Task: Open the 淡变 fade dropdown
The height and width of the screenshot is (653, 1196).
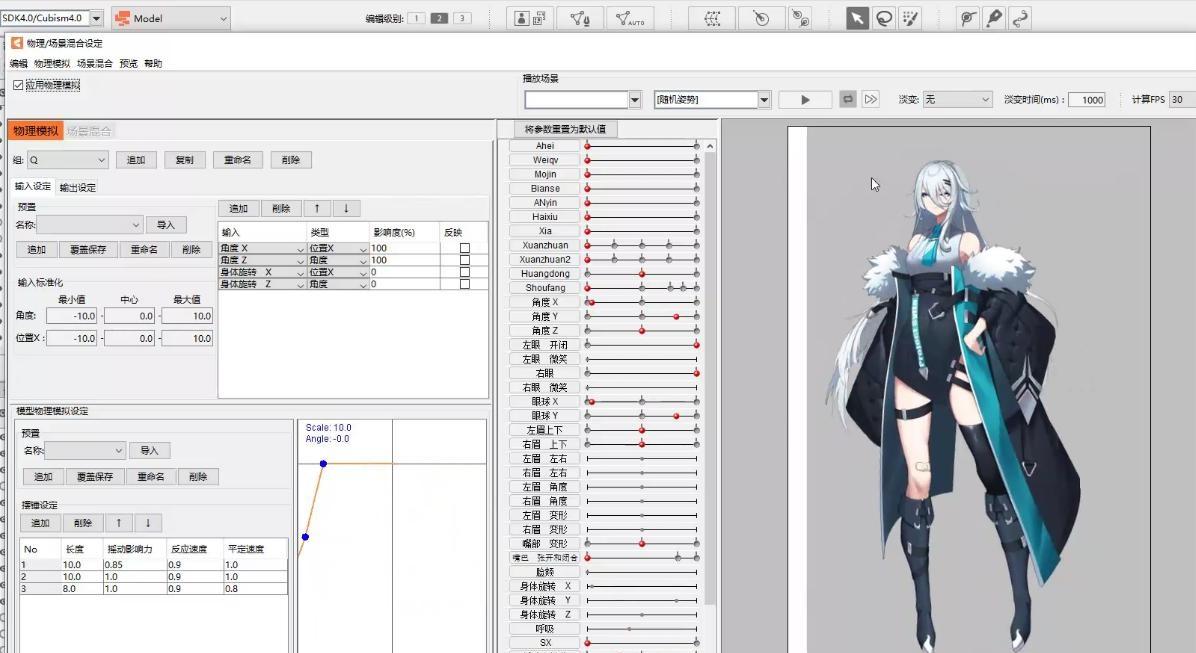Action: (957, 100)
